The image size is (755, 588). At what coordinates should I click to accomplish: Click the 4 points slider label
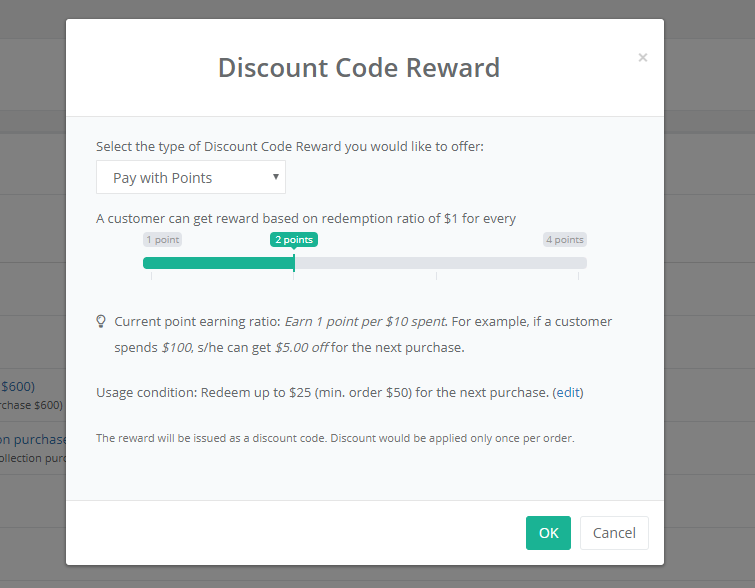(x=565, y=239)
